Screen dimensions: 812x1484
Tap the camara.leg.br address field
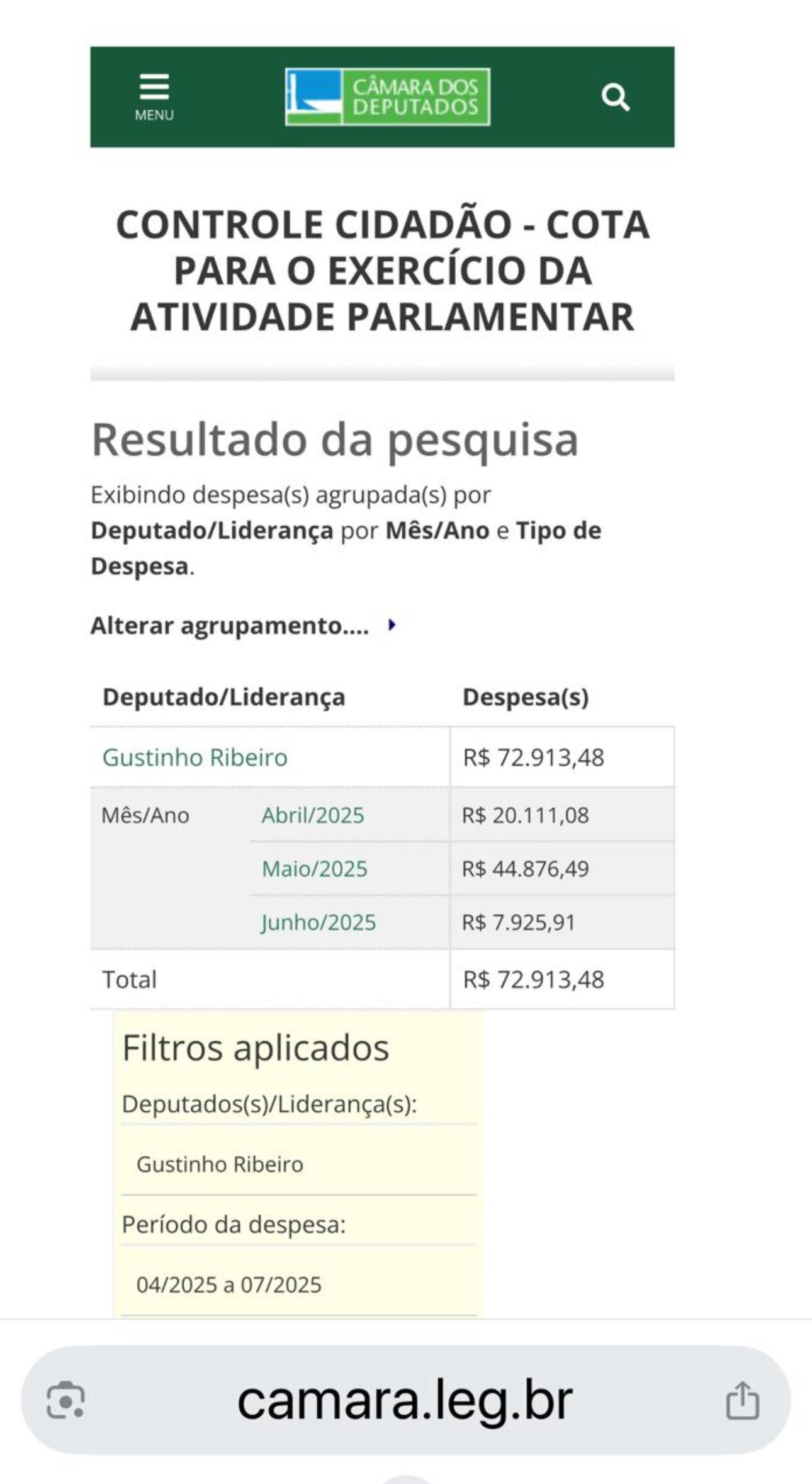click(x=405, y=1400)
